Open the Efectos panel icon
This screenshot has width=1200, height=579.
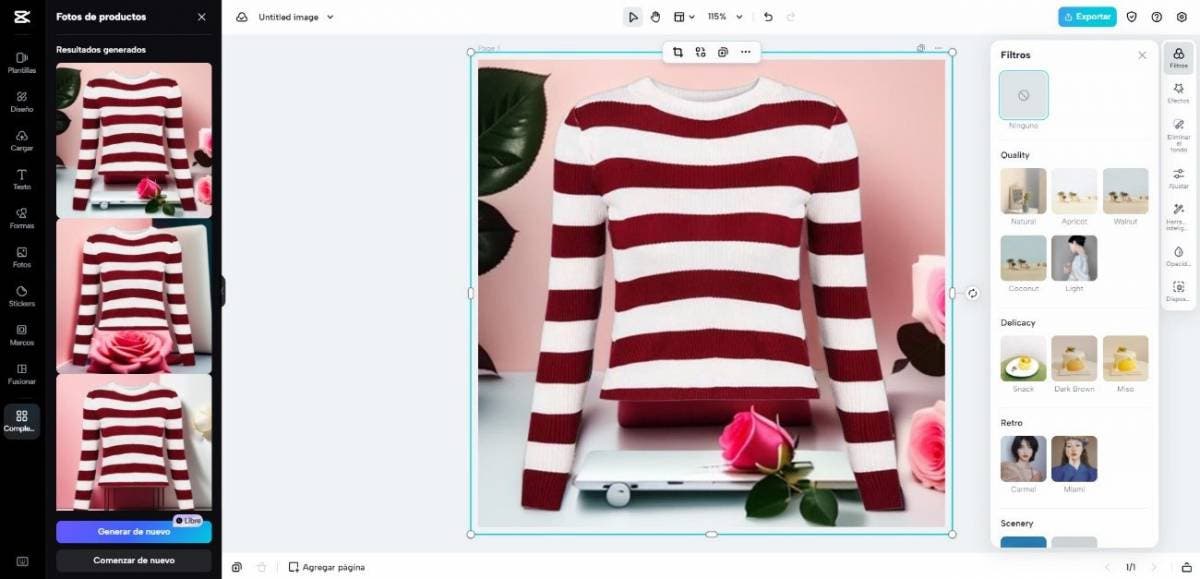pos(1178,91)
